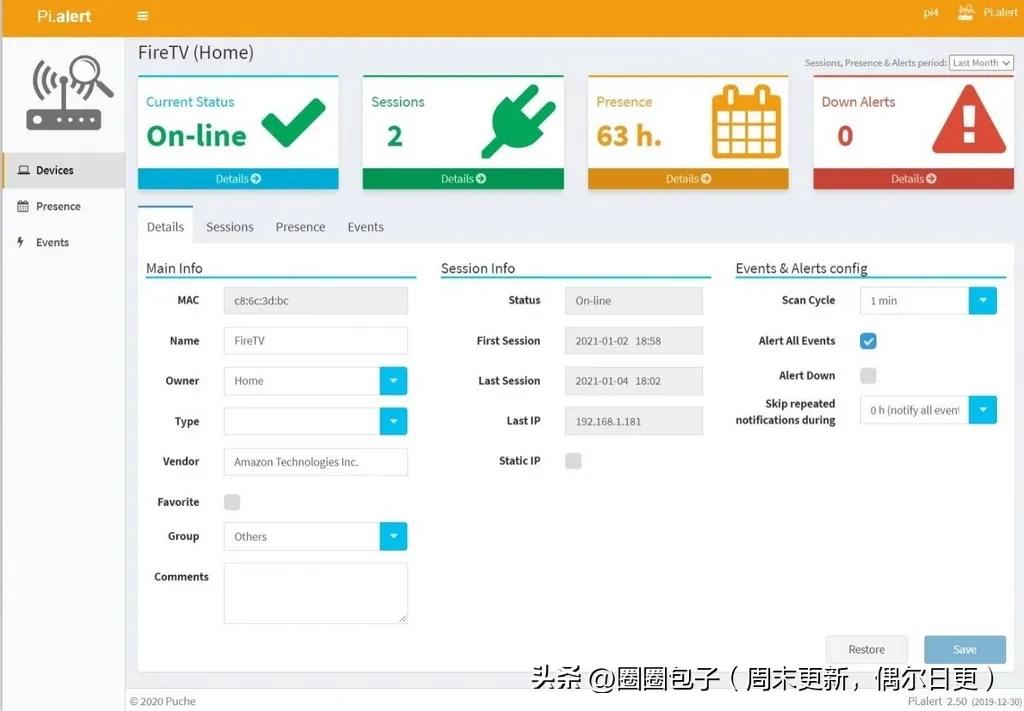Toggle the hamburger sidebar menu icon
This screenshot has width=1024, height=711.
[142, 16]
